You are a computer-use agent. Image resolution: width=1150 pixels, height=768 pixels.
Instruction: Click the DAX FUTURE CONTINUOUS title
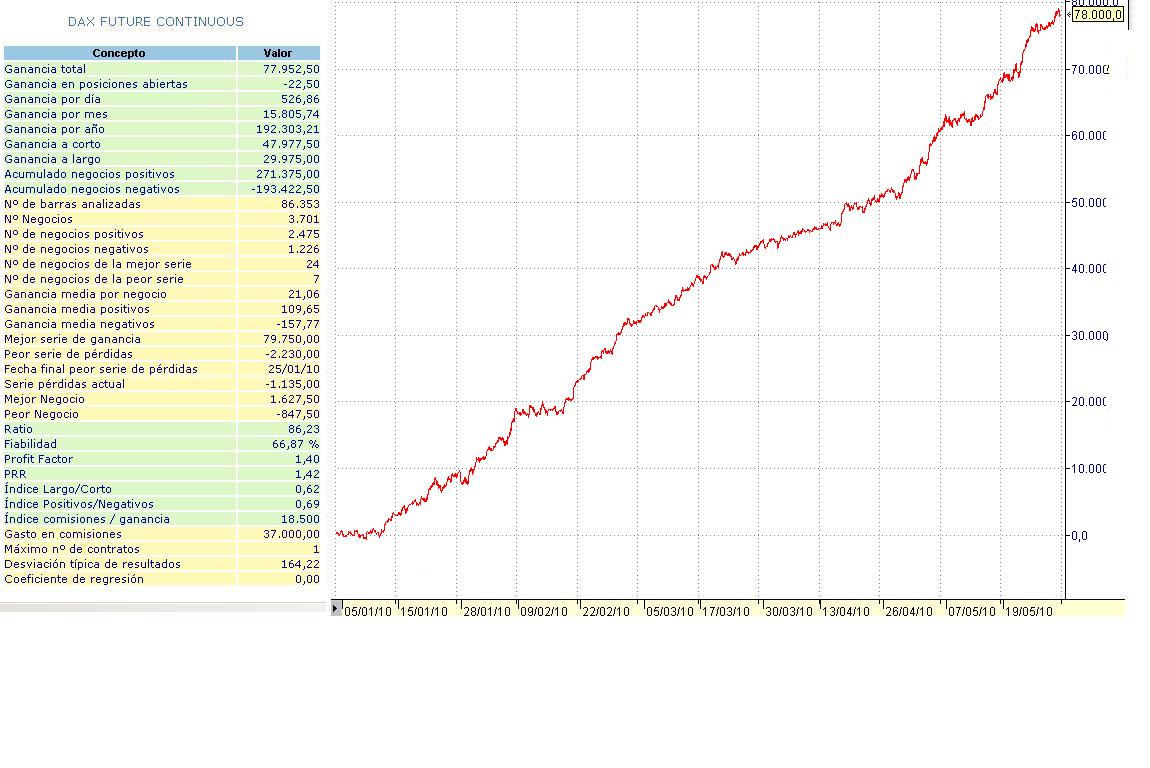[155, 22]
